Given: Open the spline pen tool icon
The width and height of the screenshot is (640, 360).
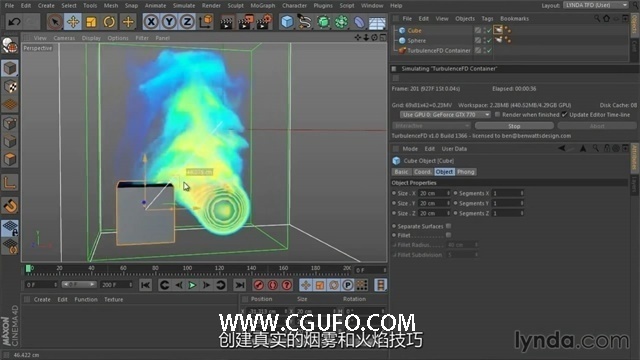Looking at the screenshot, I should 305,22.
